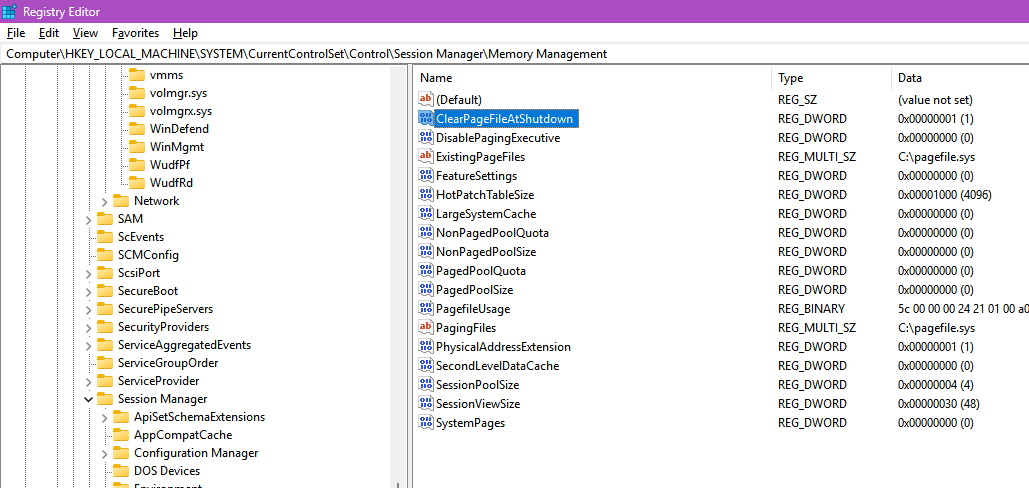The image size is (1029, 488).
Task: Expand the SecurityProviders key arrow
Action: click(89, 327)
